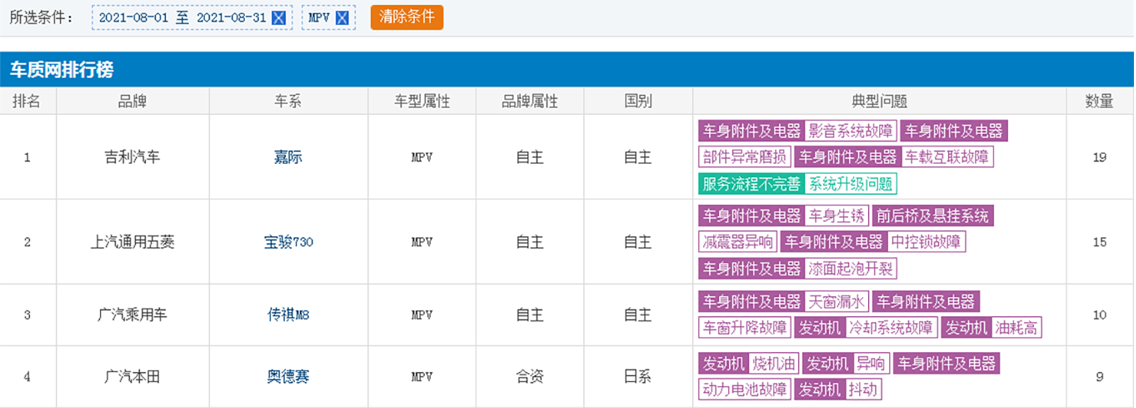This screenshot has height=408, width=1136.
Task: Select the 车载互联故障 problem tag
Action: point(947,157)
